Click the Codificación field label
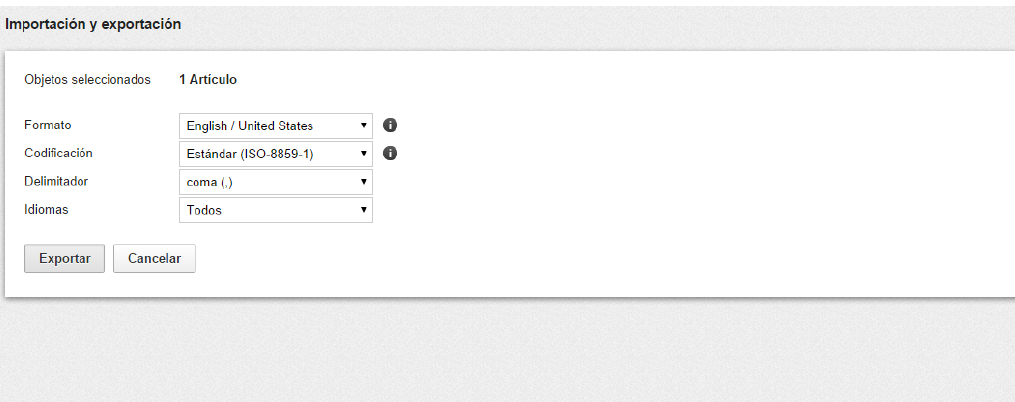The image size is (1015, 402). pos(58,153)
